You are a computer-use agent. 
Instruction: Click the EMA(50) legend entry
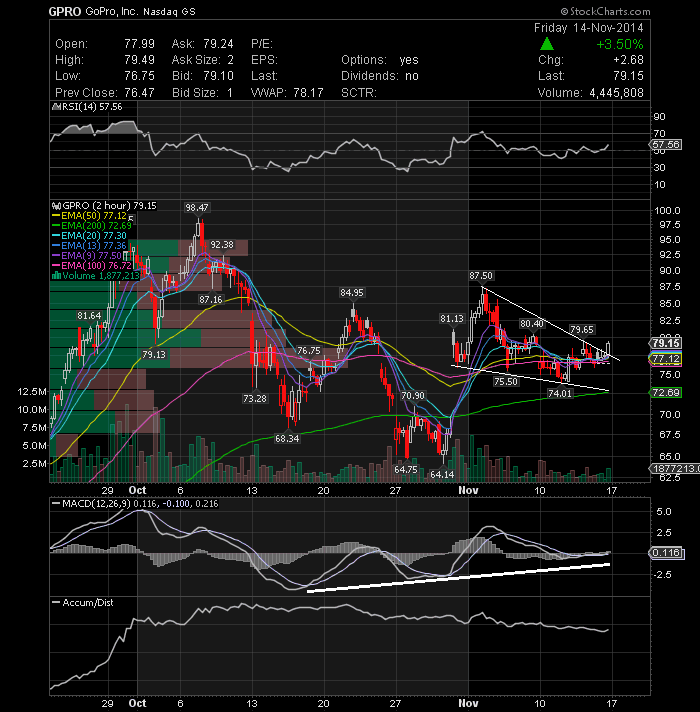(x=89, y=216)
